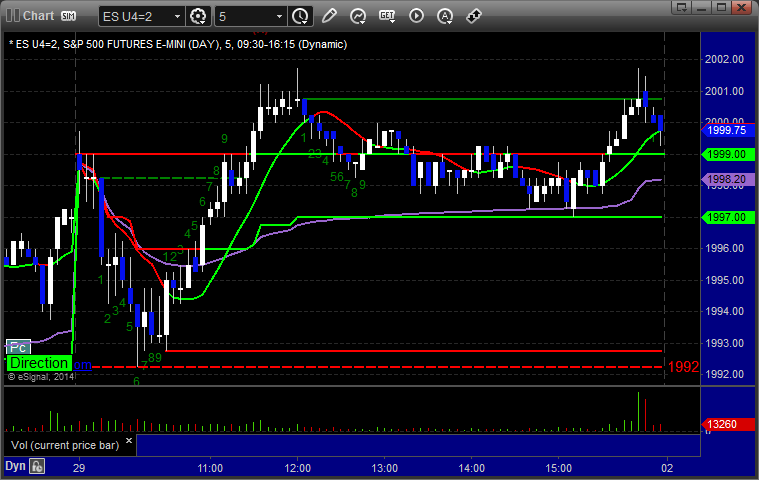Click the Pc button on the chart
This screenshot has height=480, width=759.
coord(18,347)
